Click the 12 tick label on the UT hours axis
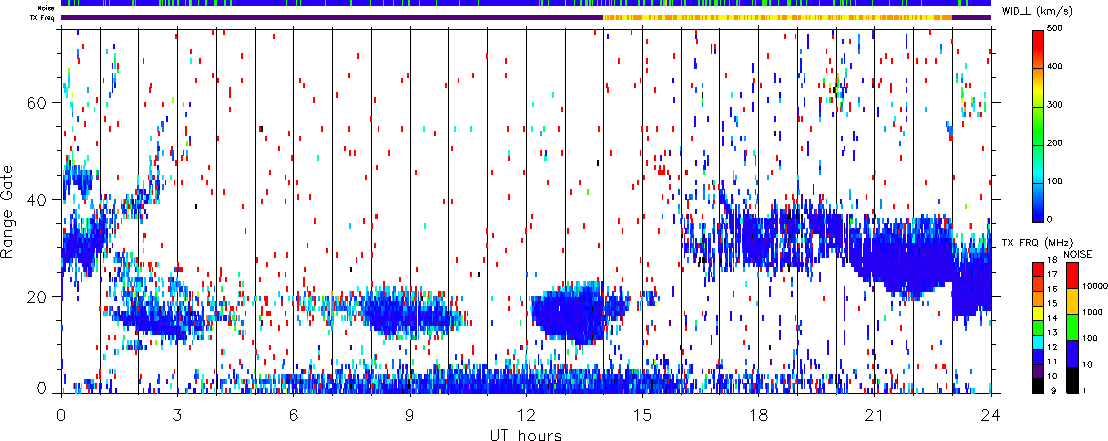The image size is (1108, 441). (x=526, y=414)
